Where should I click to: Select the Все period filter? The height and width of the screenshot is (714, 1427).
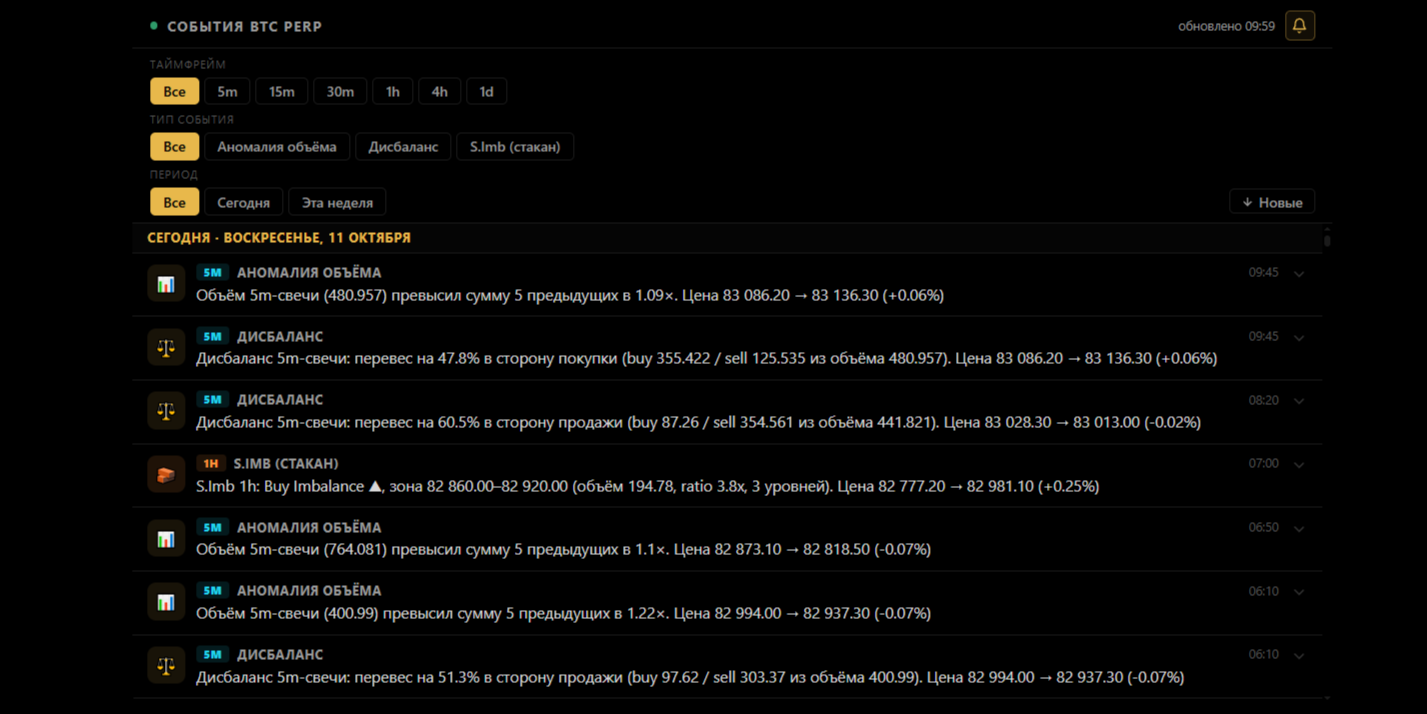(x=175, y=202)
